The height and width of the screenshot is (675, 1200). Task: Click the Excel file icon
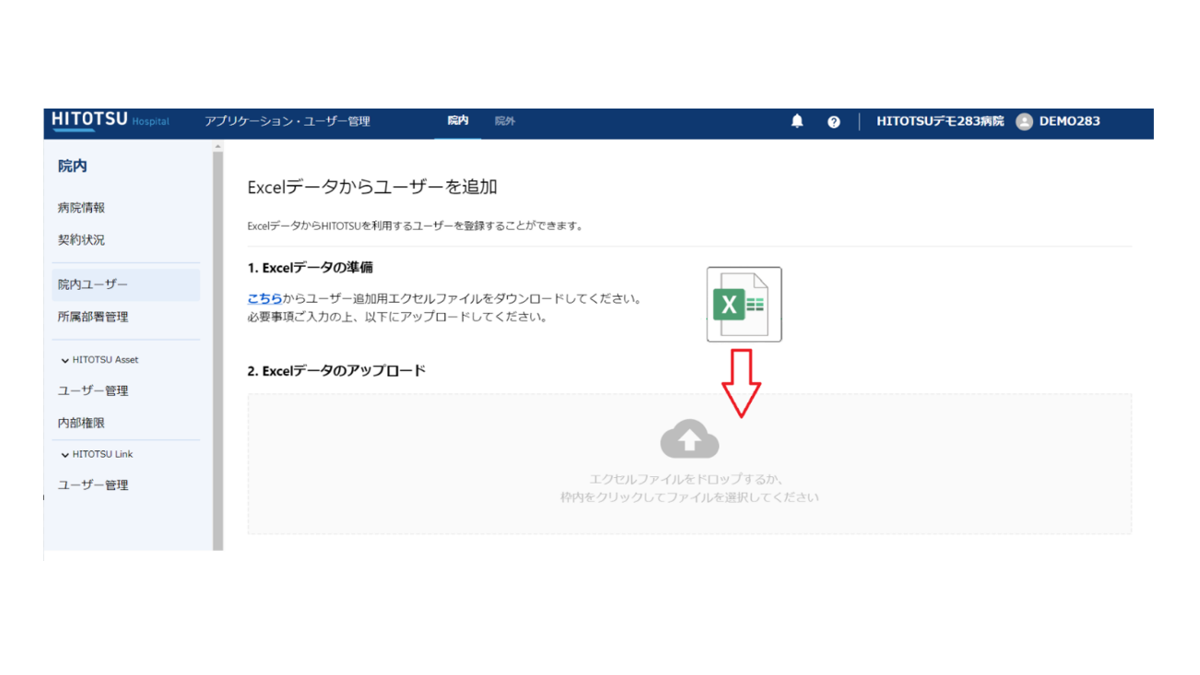point(743,304)
